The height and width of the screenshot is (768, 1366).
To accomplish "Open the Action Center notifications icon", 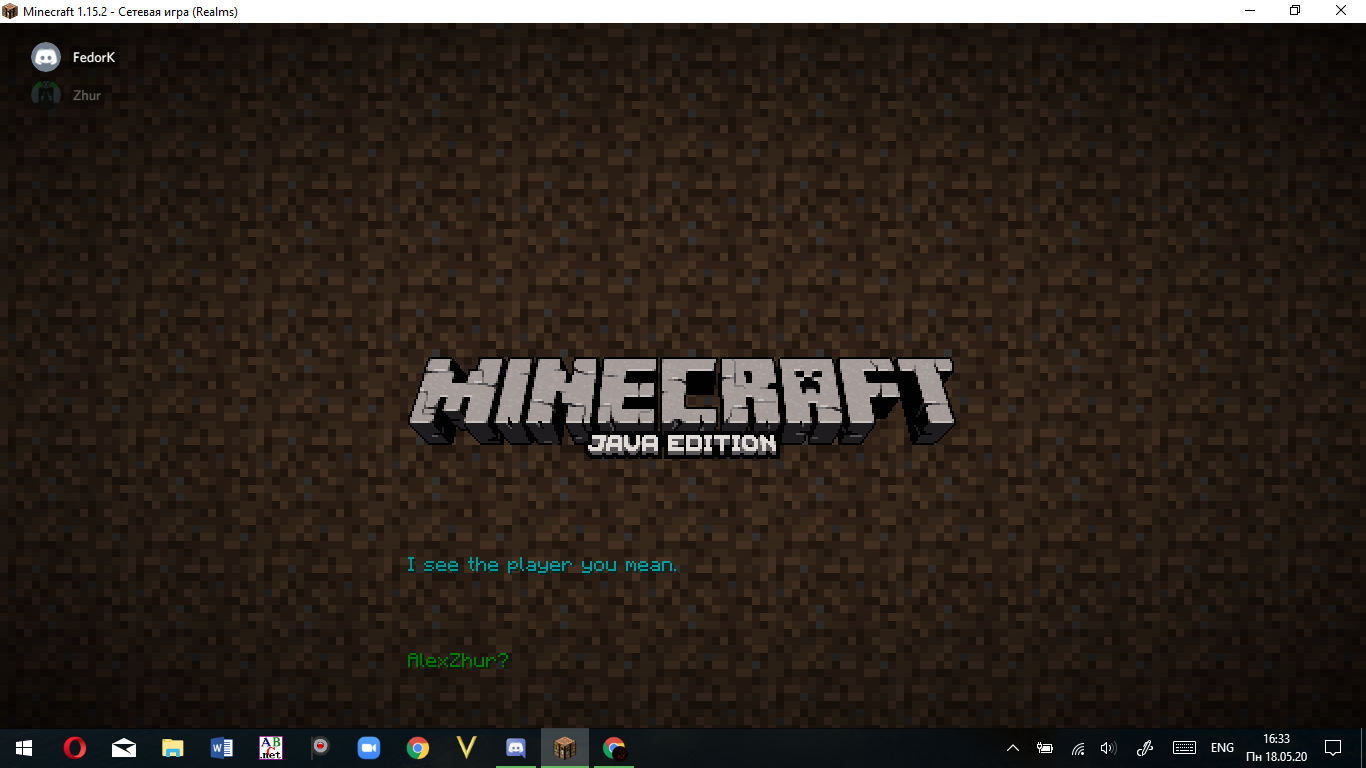I will point(1333,748).
